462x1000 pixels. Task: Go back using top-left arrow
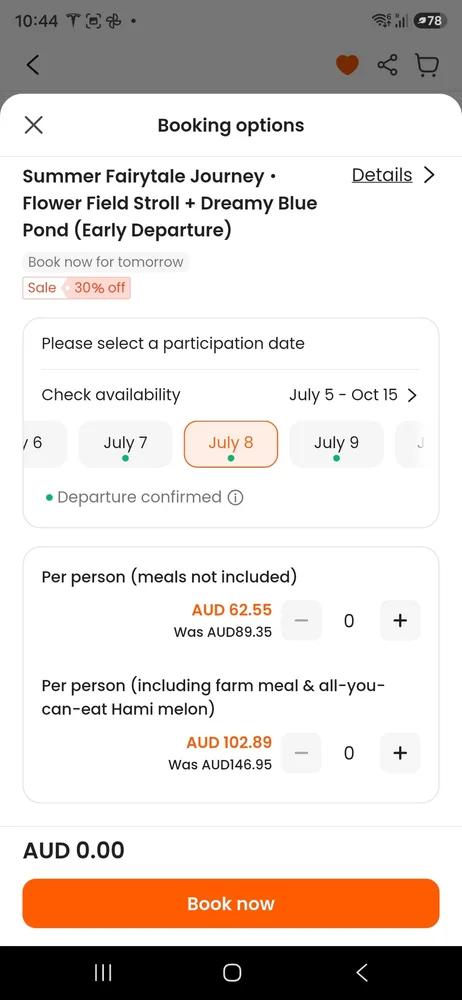pyautogui.click(x=33, y=64)
